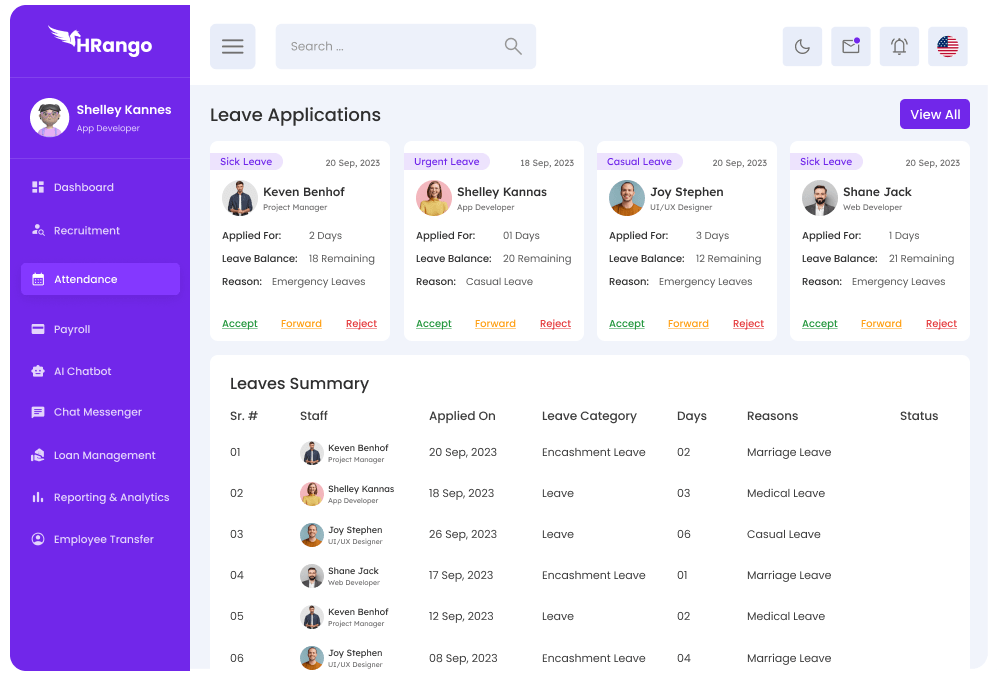
Task: Click the search magnifier icon
Action: [513, 46]
